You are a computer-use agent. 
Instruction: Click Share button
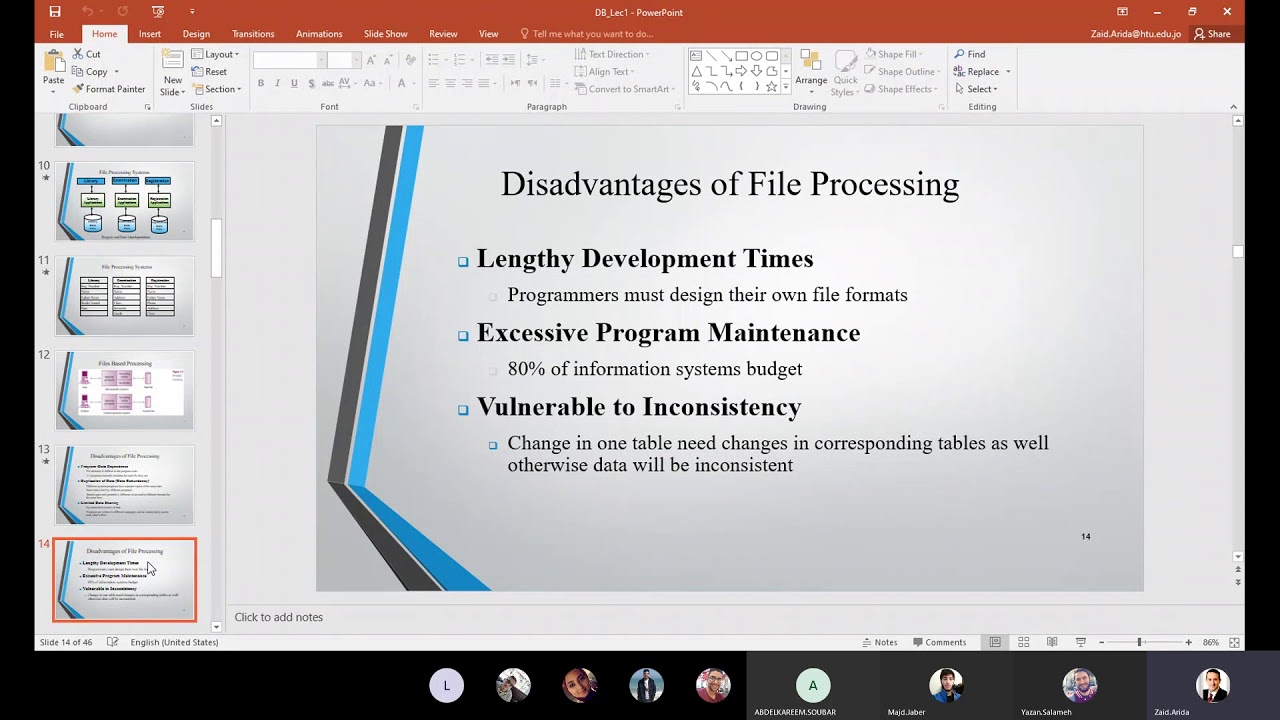[1212, 34]
